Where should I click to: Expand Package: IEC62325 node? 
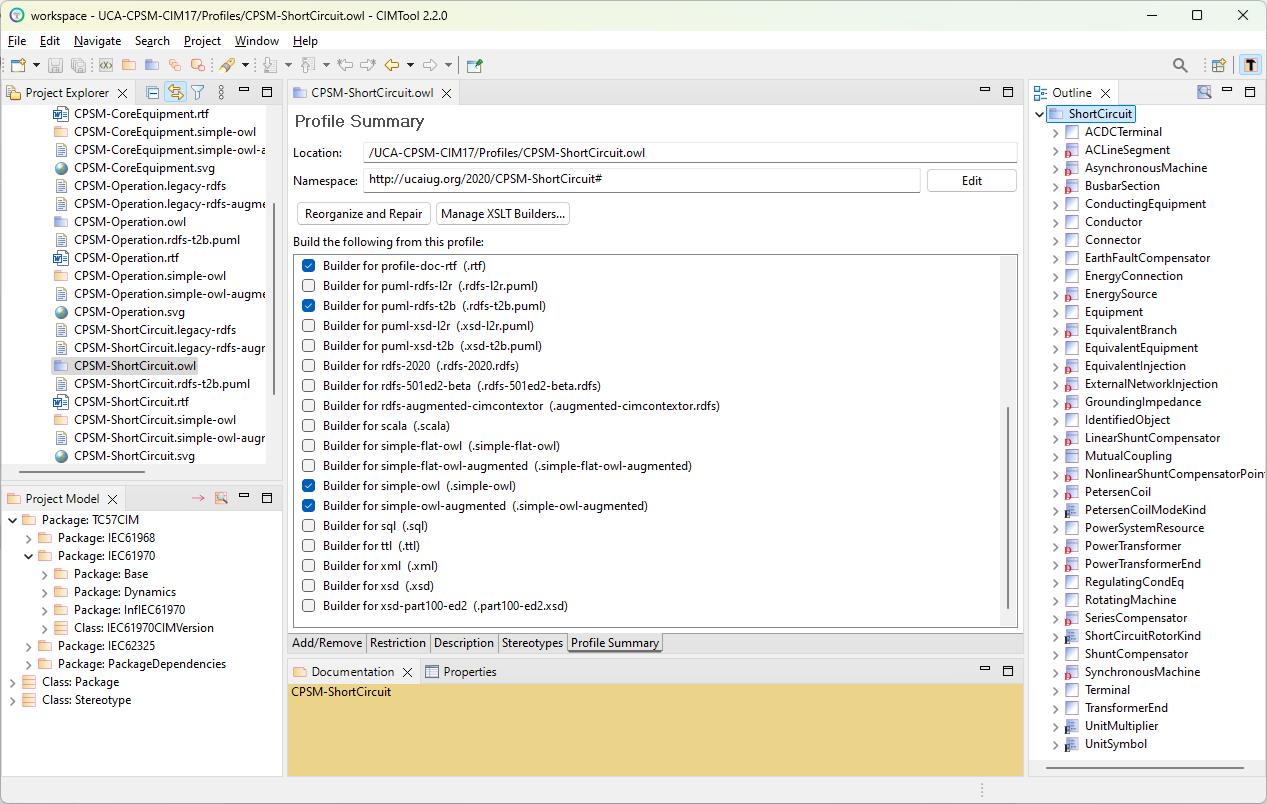click(x=28, y=646)
